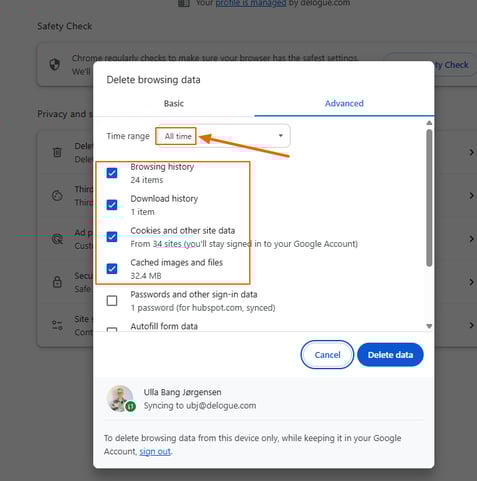Check Passwords and other sign-in data
This screenshot has height=481, width=477.
pos(112,301)
